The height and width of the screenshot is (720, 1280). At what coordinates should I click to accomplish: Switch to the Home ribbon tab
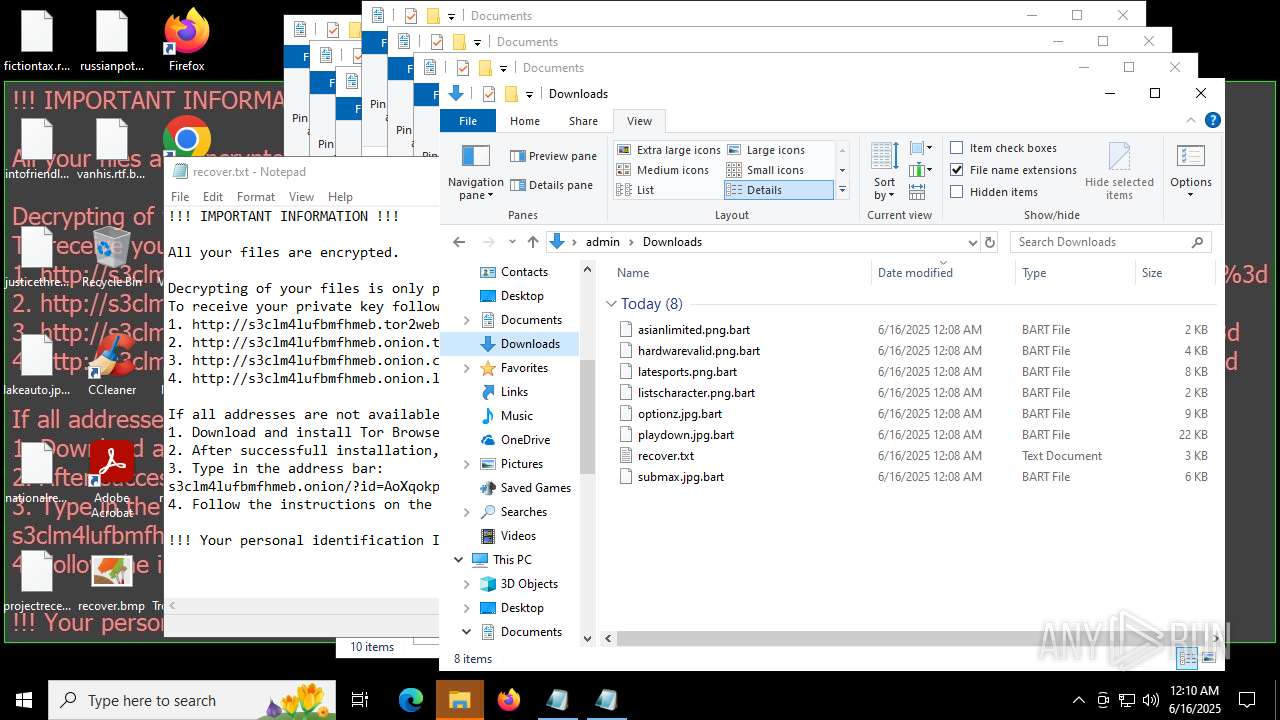(525, 121)
